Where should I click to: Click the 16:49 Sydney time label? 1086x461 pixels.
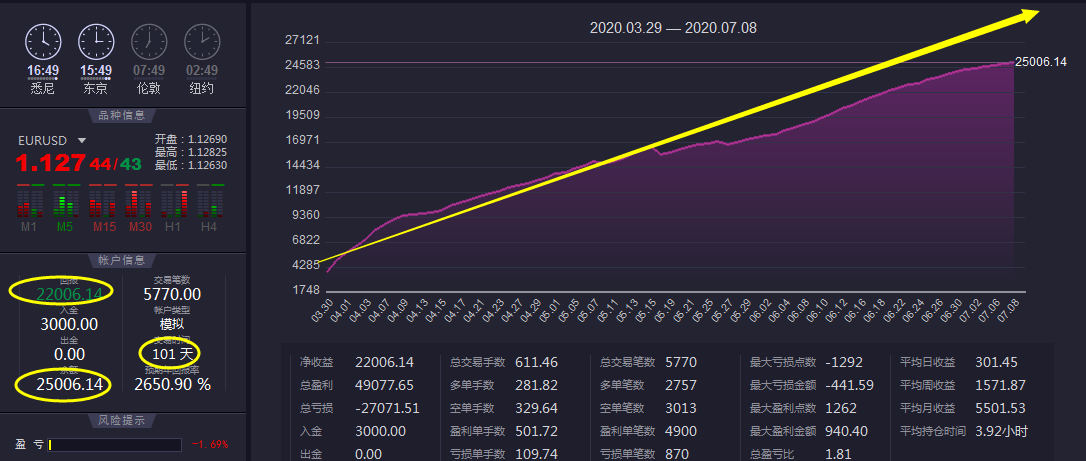click(x=43, y=71)
